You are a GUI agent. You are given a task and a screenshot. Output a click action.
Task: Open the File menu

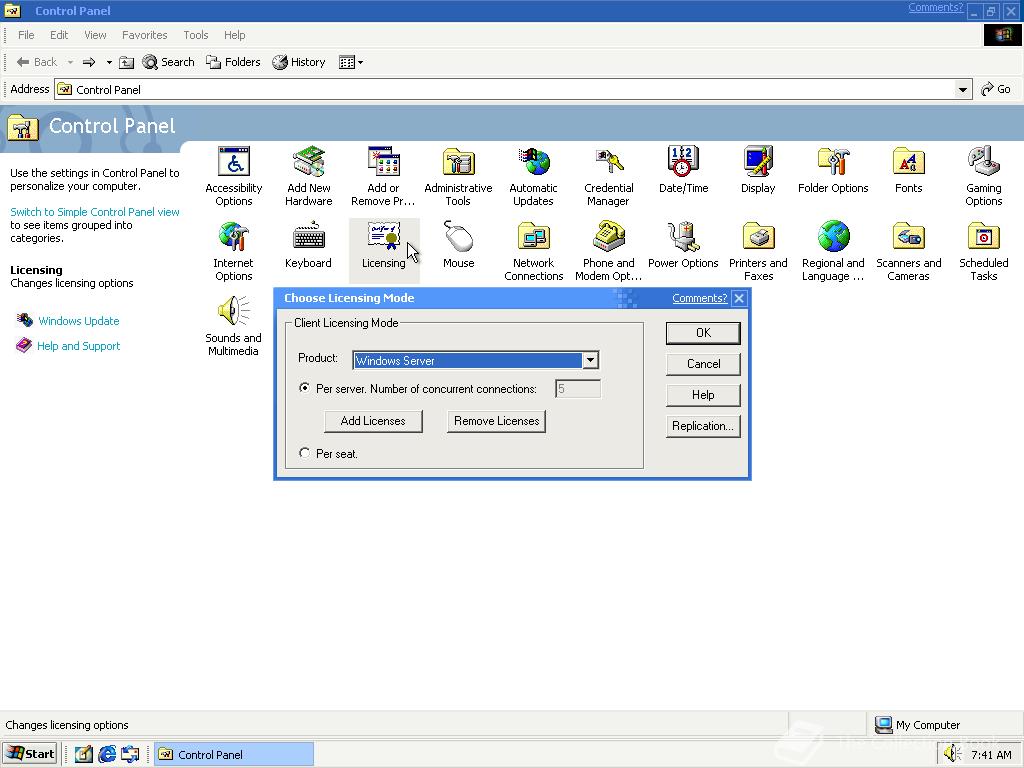[x=26, y=35]
